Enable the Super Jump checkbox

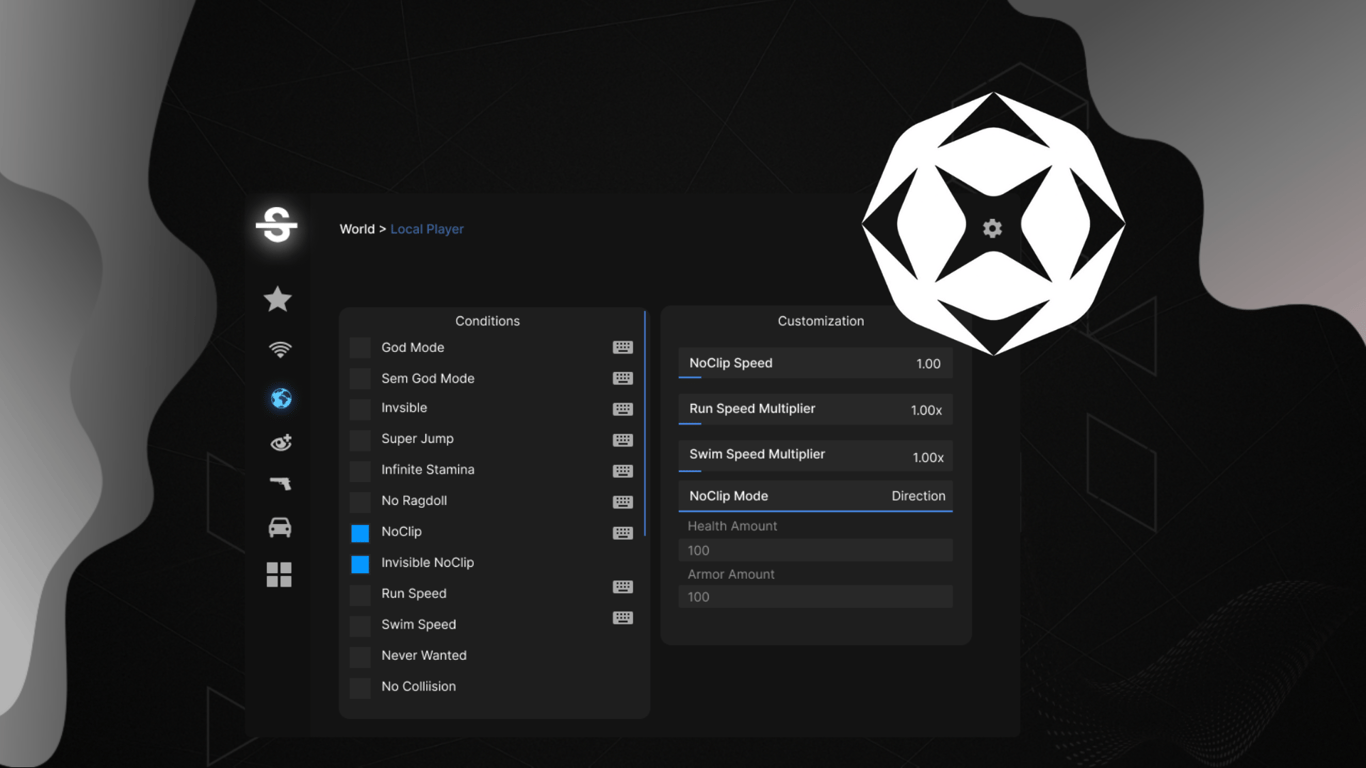tap(360, 440)
